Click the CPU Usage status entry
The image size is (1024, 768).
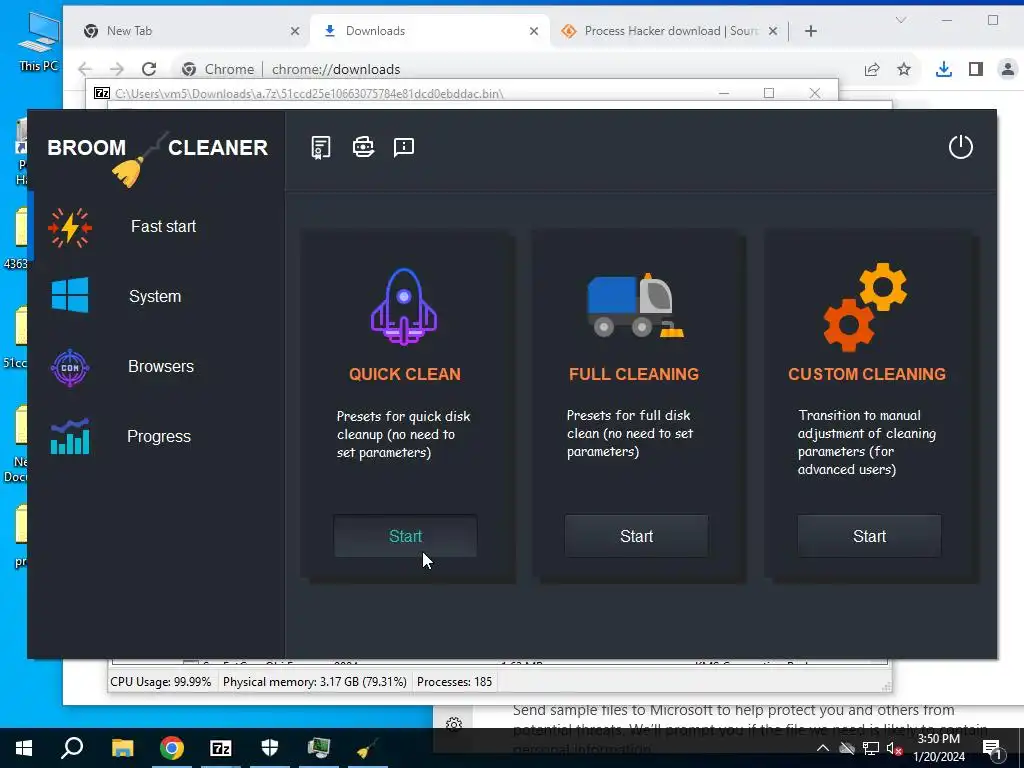point(161,682)
